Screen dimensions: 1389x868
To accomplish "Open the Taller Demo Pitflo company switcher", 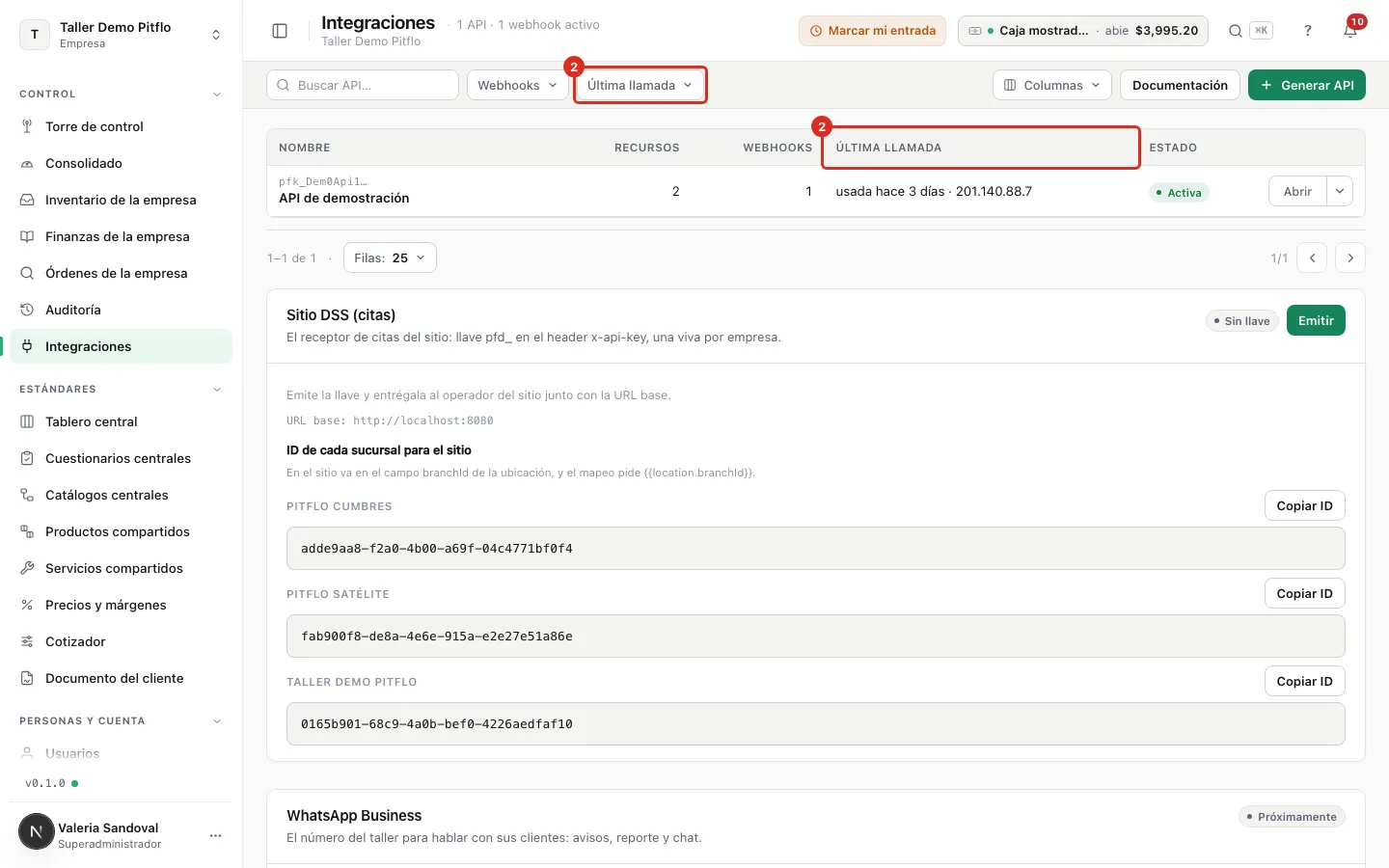I will (x=121, y=35).
